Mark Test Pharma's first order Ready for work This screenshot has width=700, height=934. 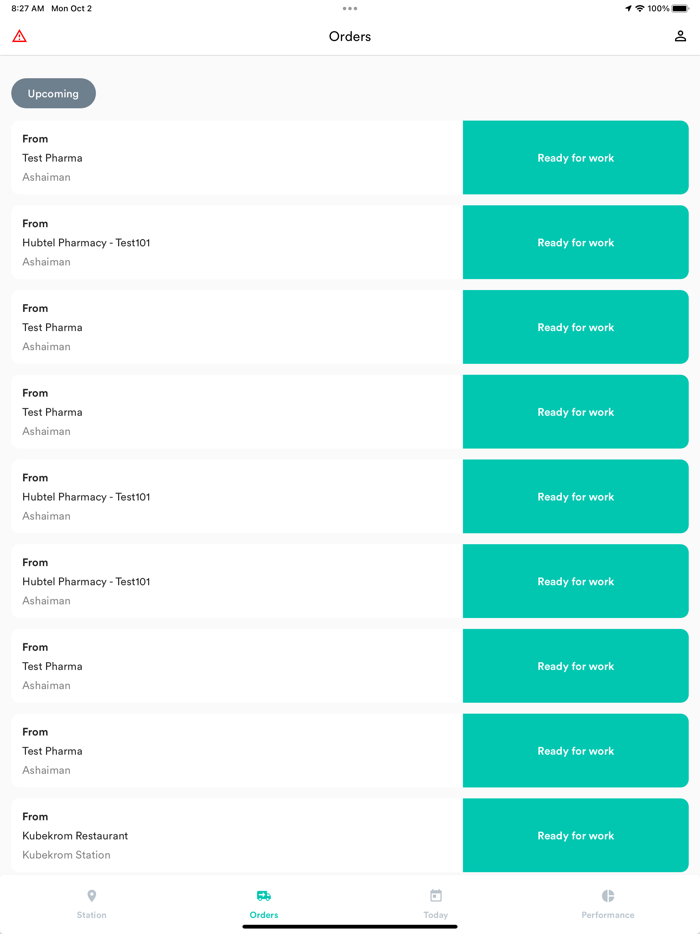click(575, 157)
